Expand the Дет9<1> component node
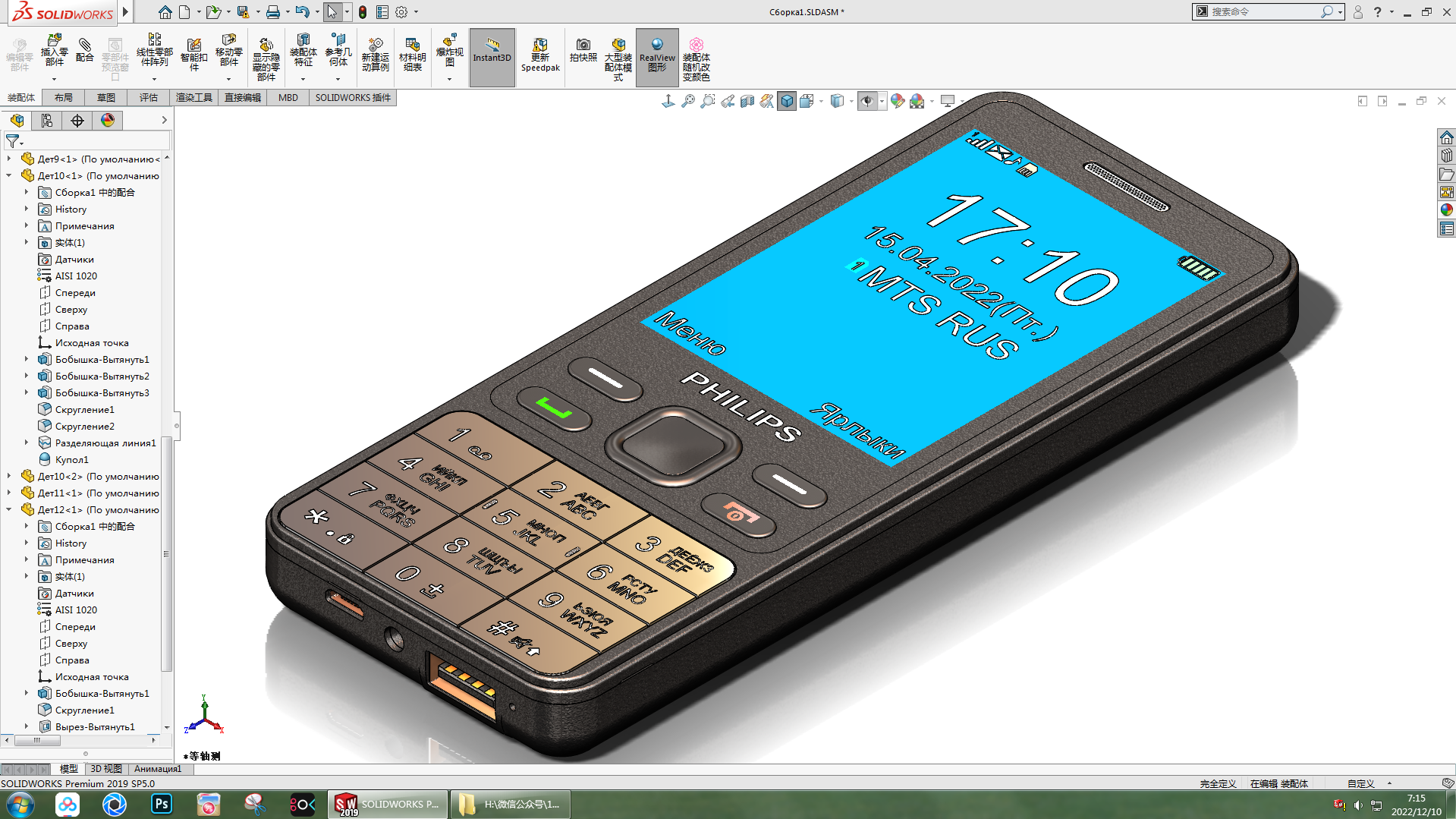 tap(8, 159)
